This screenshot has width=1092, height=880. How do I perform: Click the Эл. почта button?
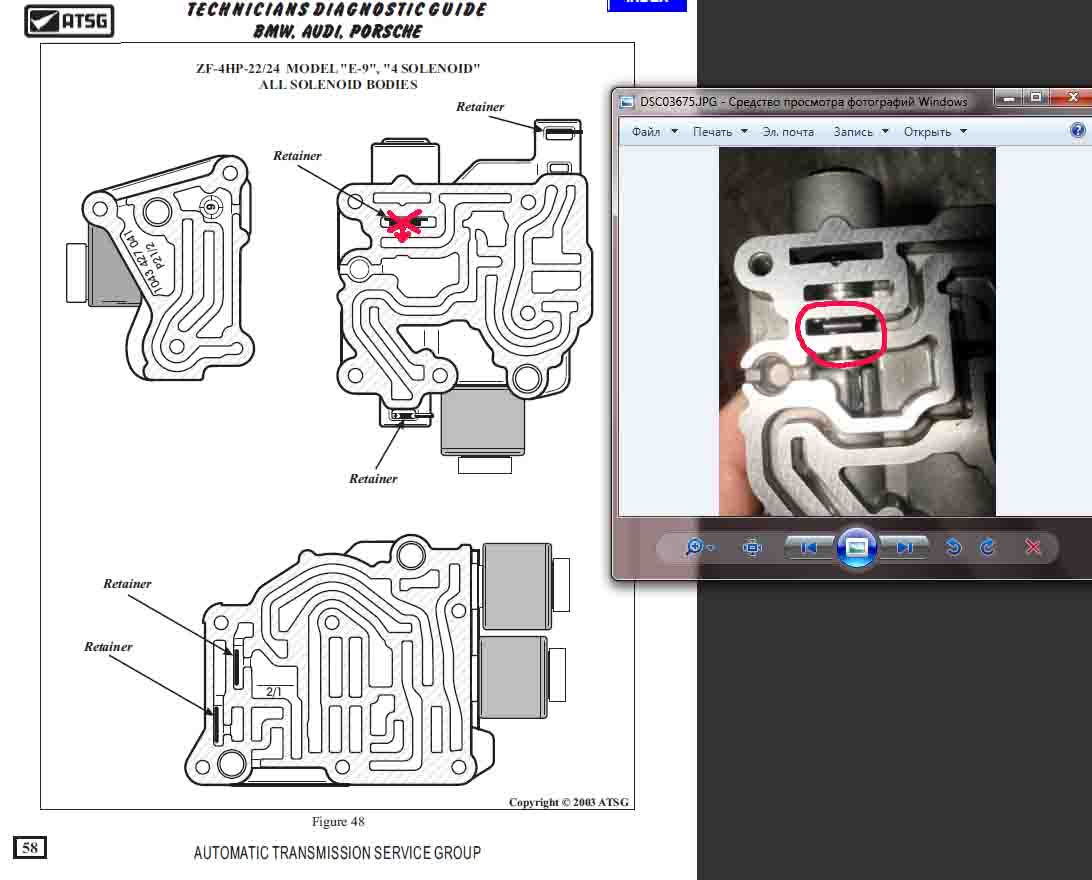pos(787,132)
